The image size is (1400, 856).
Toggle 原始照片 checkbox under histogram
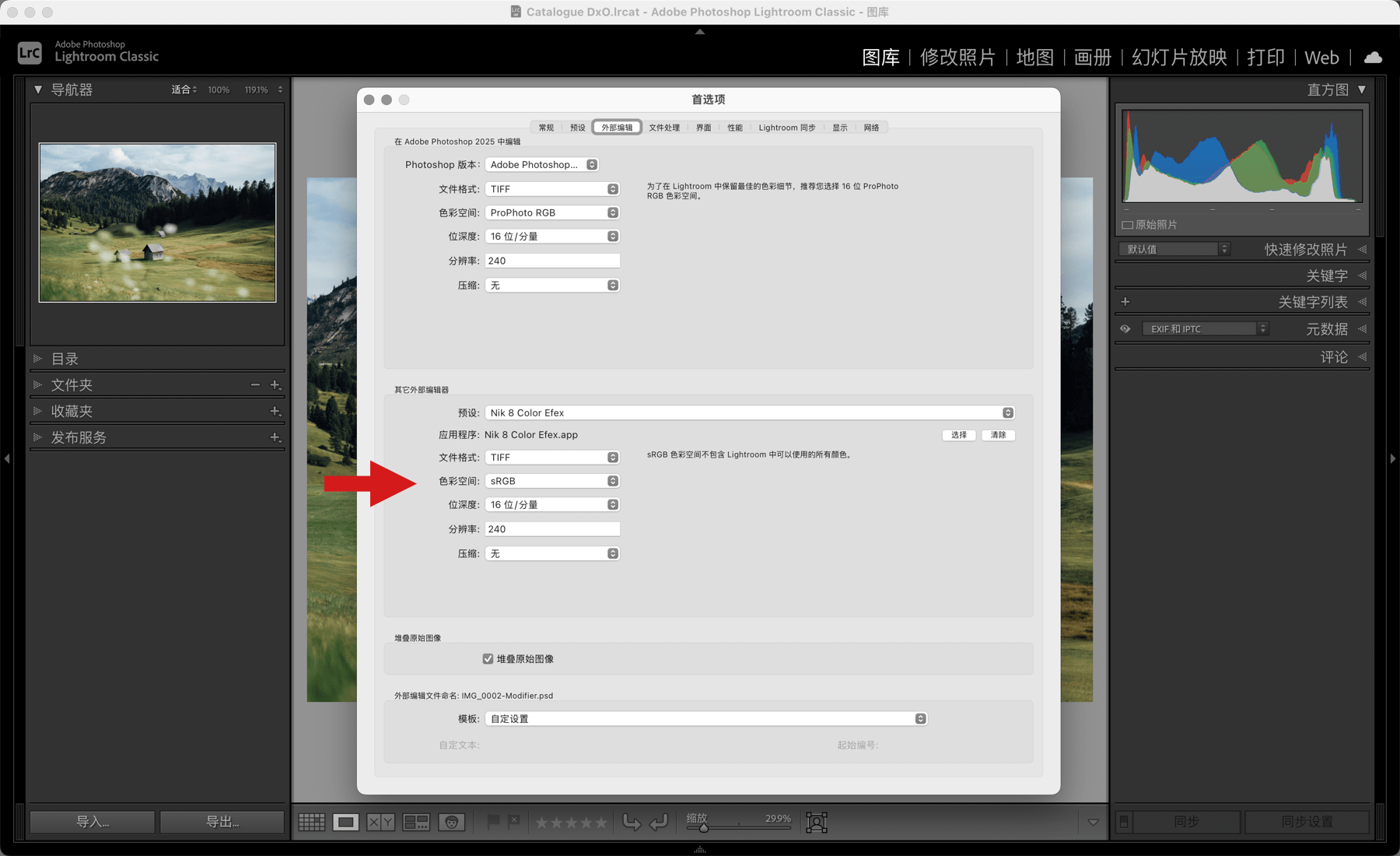1127,225
